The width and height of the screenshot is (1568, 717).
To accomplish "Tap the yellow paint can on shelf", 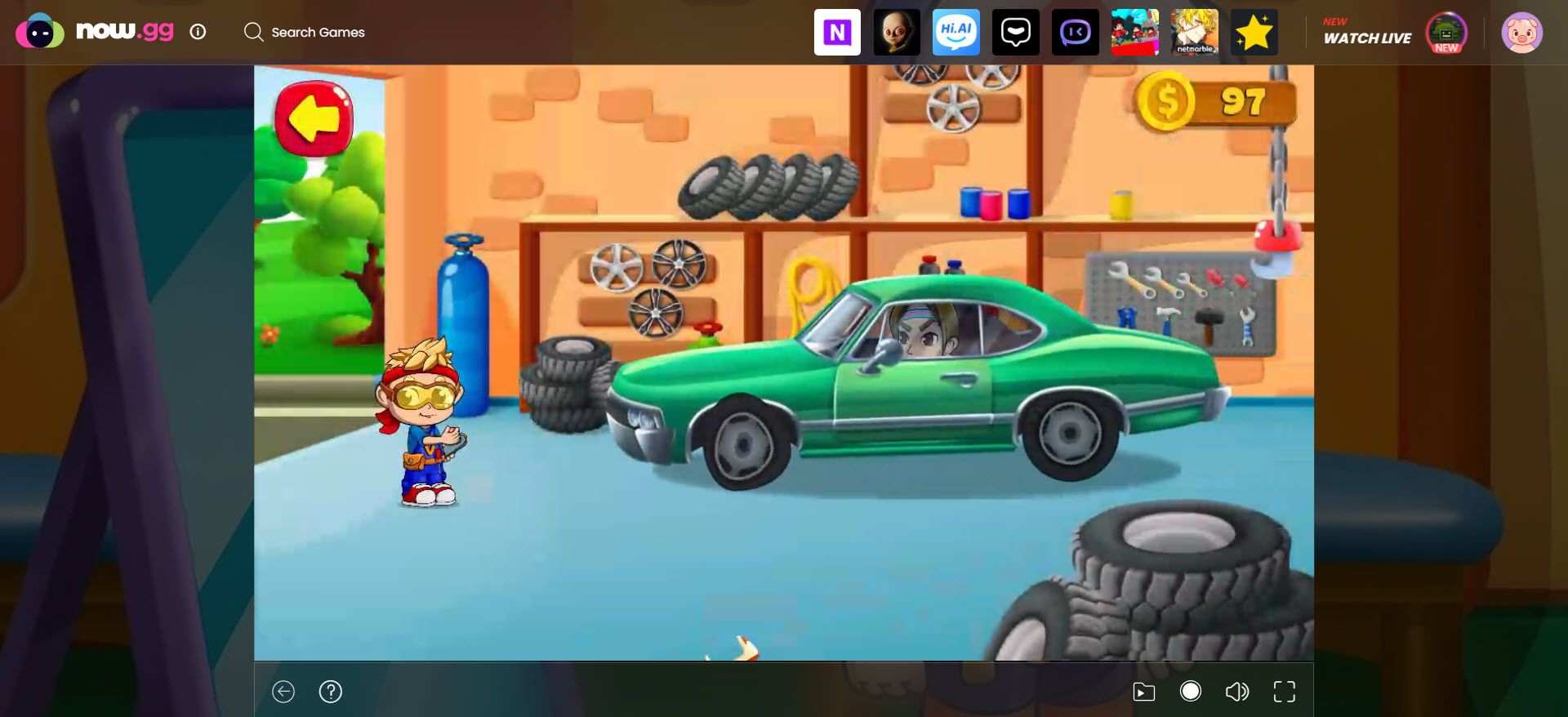I will click(1120, 205).
